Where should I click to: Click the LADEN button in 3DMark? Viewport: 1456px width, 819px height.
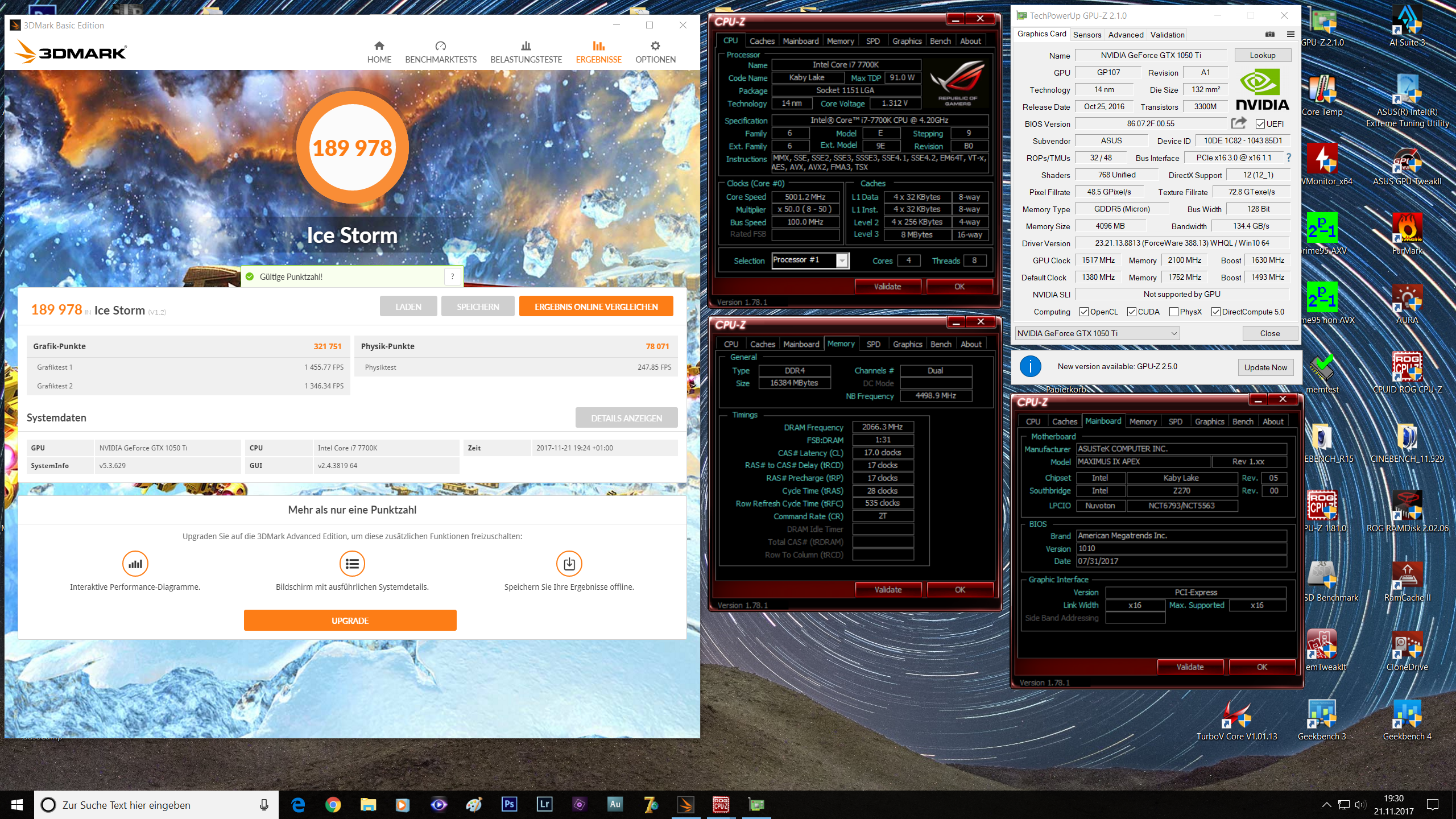coord(408,307)
